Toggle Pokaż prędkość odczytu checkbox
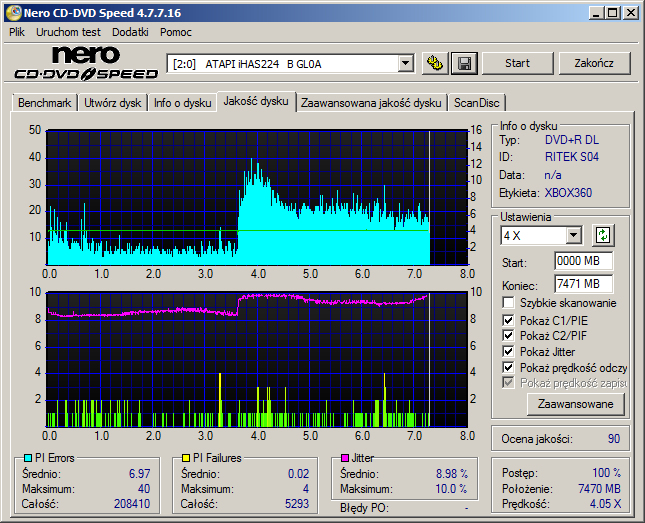This screenshot has width=645, height=523. point(508,367)
